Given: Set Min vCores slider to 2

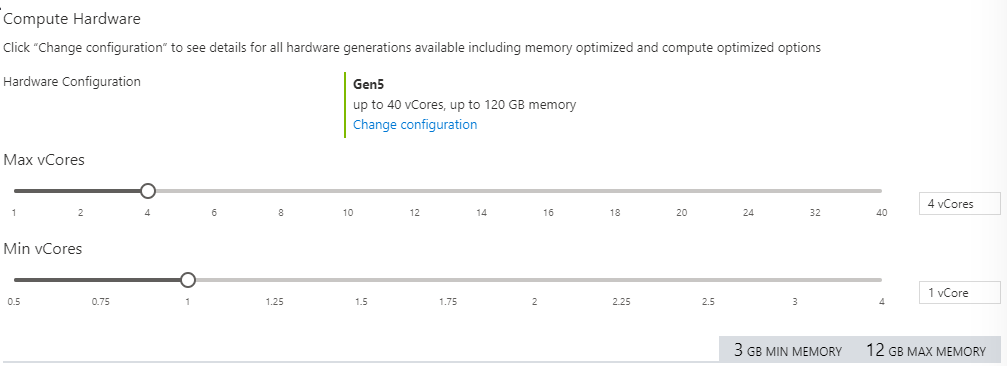Looking at the screenshot, I should click(534, 280).
